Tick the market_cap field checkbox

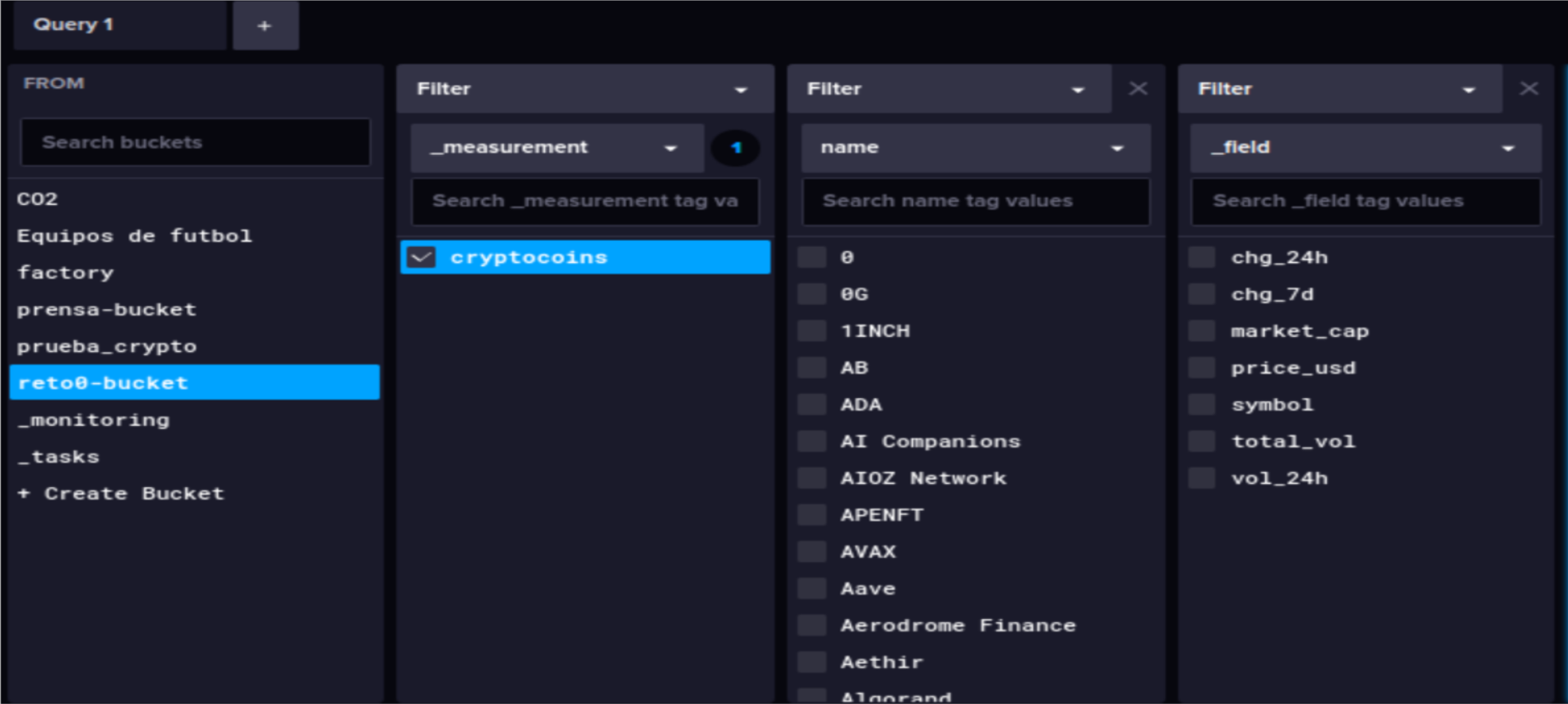1201,331
